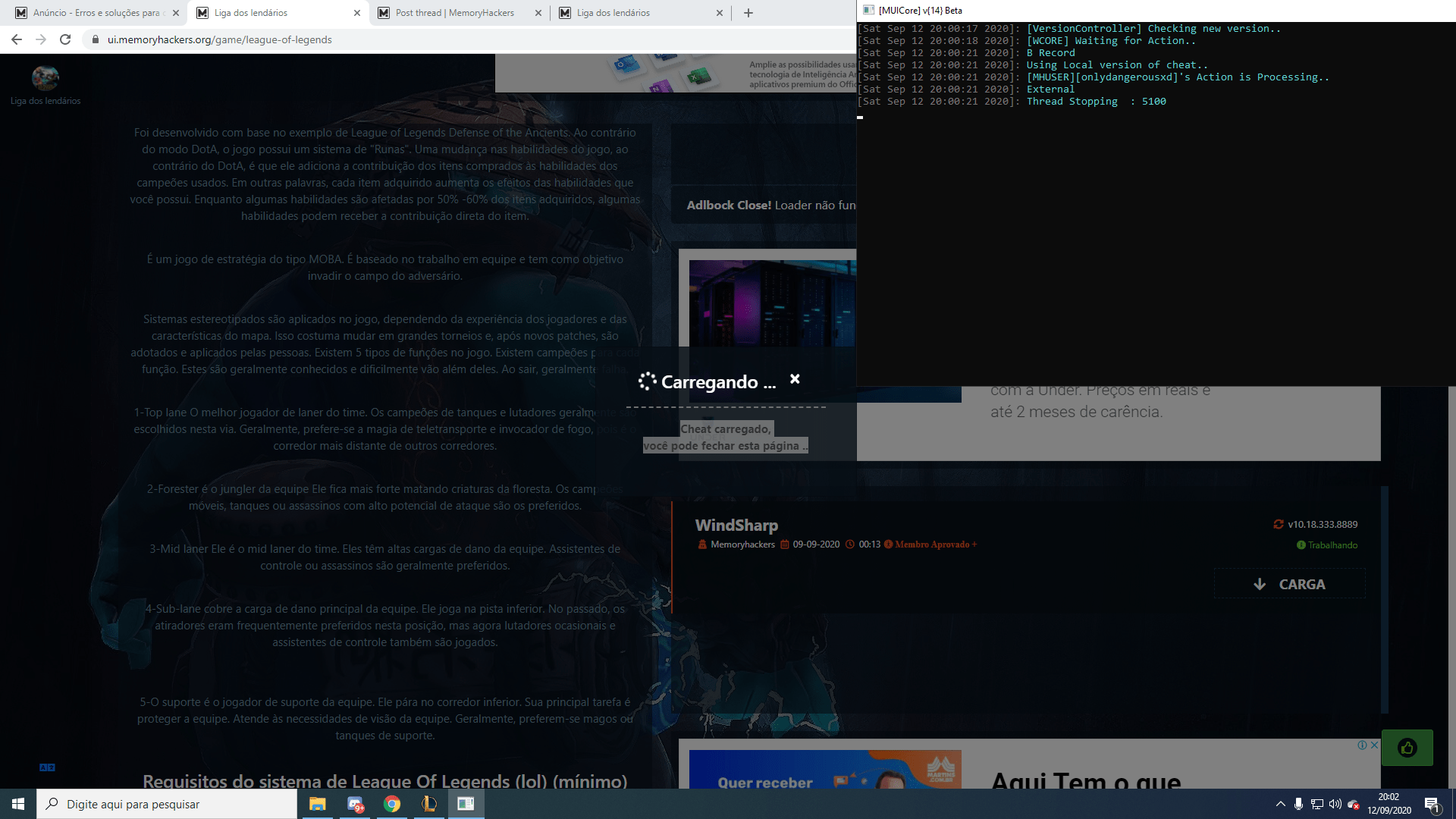Image resolution: width=1456 pixels, height=819 pixels.
Task: Open the WindSharp cheat title
Action: tap(736, 525)
